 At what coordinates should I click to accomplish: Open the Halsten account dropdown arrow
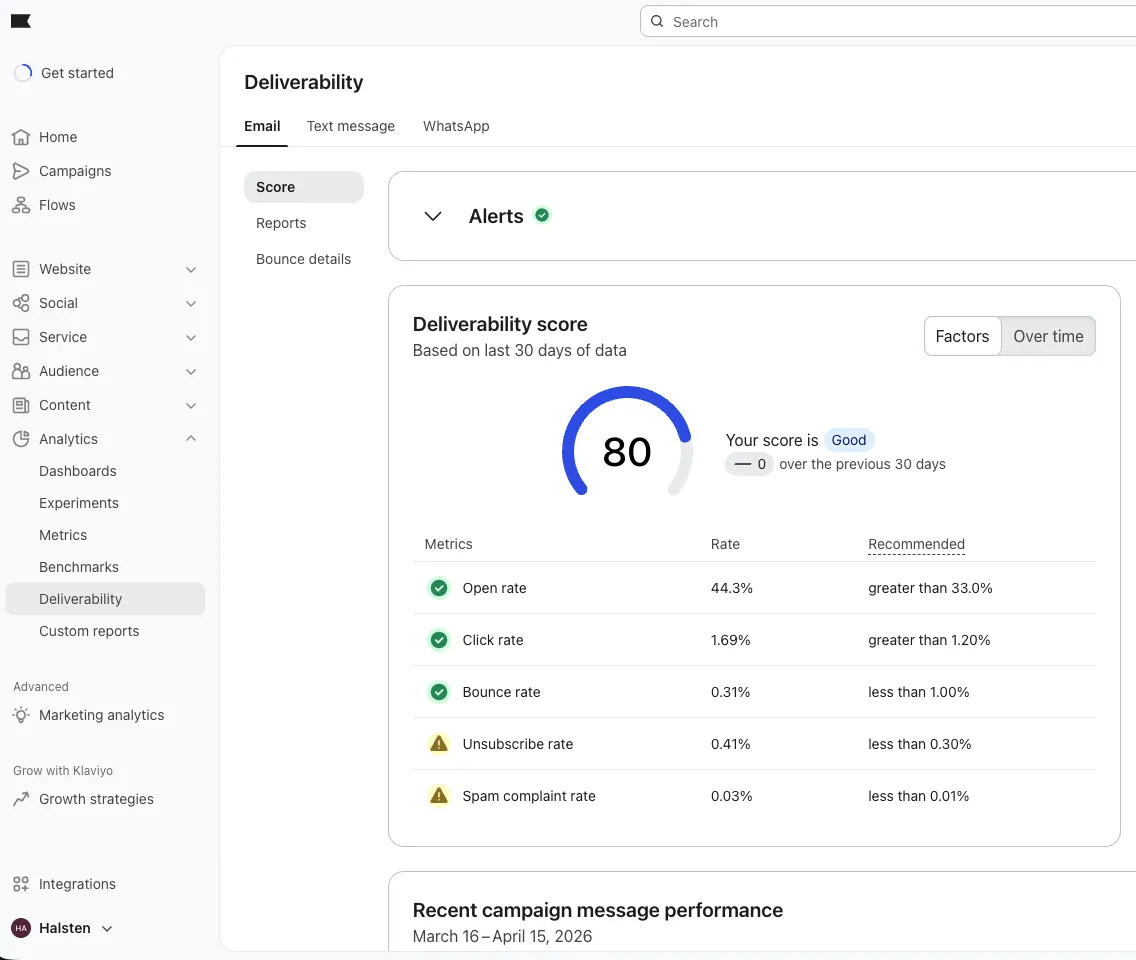click(x=107, y=929)
